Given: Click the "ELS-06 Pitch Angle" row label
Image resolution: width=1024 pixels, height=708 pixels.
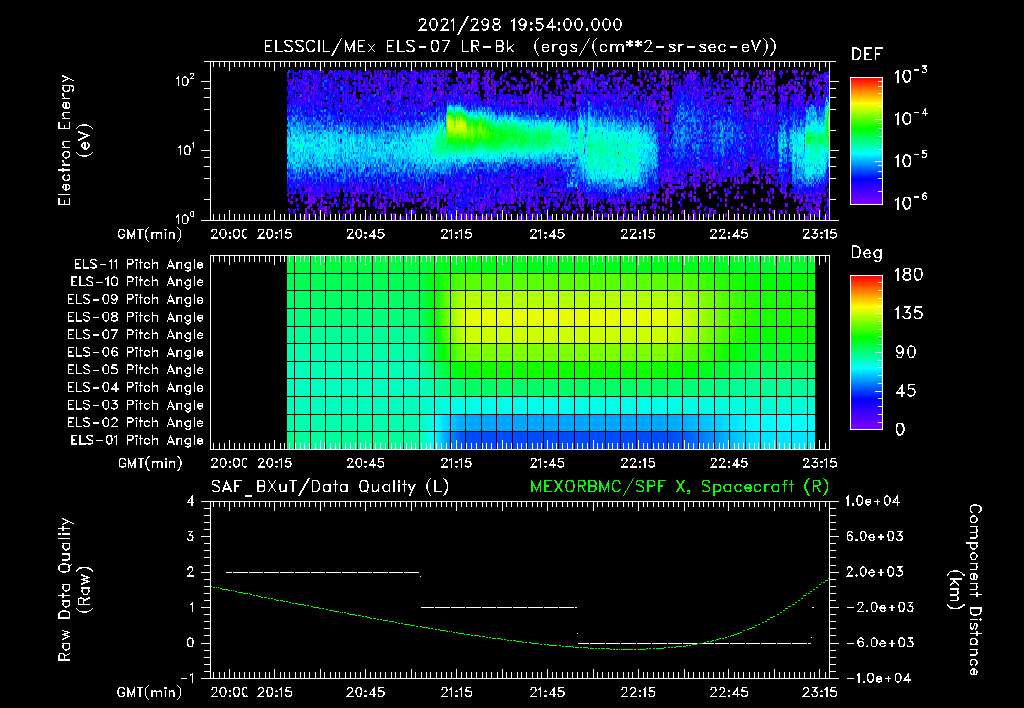Looking at the screenshot, I should click(x=135, y=353).
